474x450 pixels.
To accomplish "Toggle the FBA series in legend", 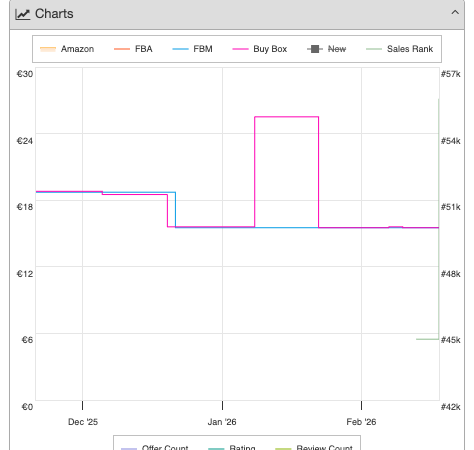I will click(133, 49).
